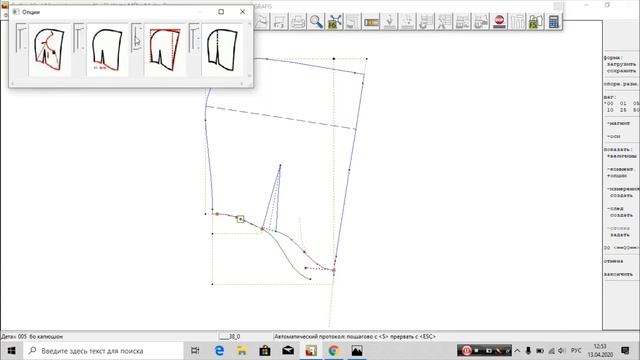This screenshot has width=640, height=360.
Task: Click 'опорн.разм' in the side panel
Action: (x=620, y=84)
